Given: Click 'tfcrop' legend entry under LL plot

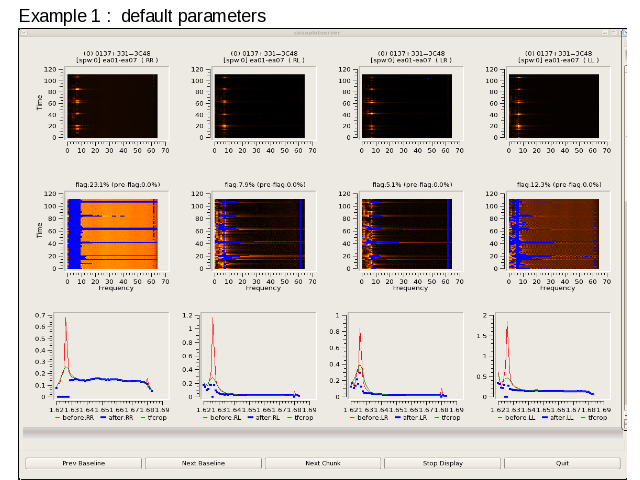Looking at the screenshot, I should point(594,418).
